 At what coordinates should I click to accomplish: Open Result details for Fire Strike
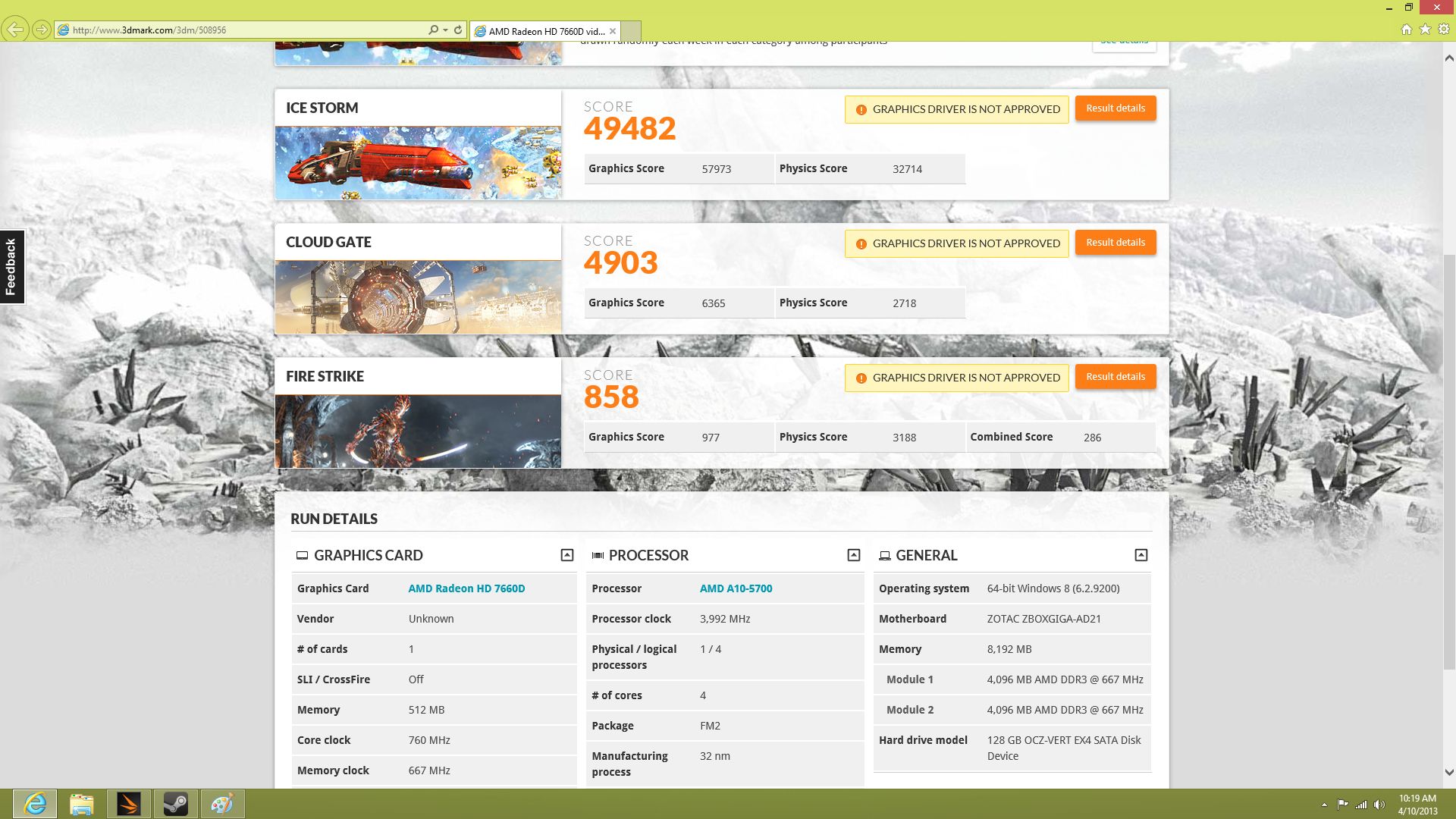(x=1116, y=377)
